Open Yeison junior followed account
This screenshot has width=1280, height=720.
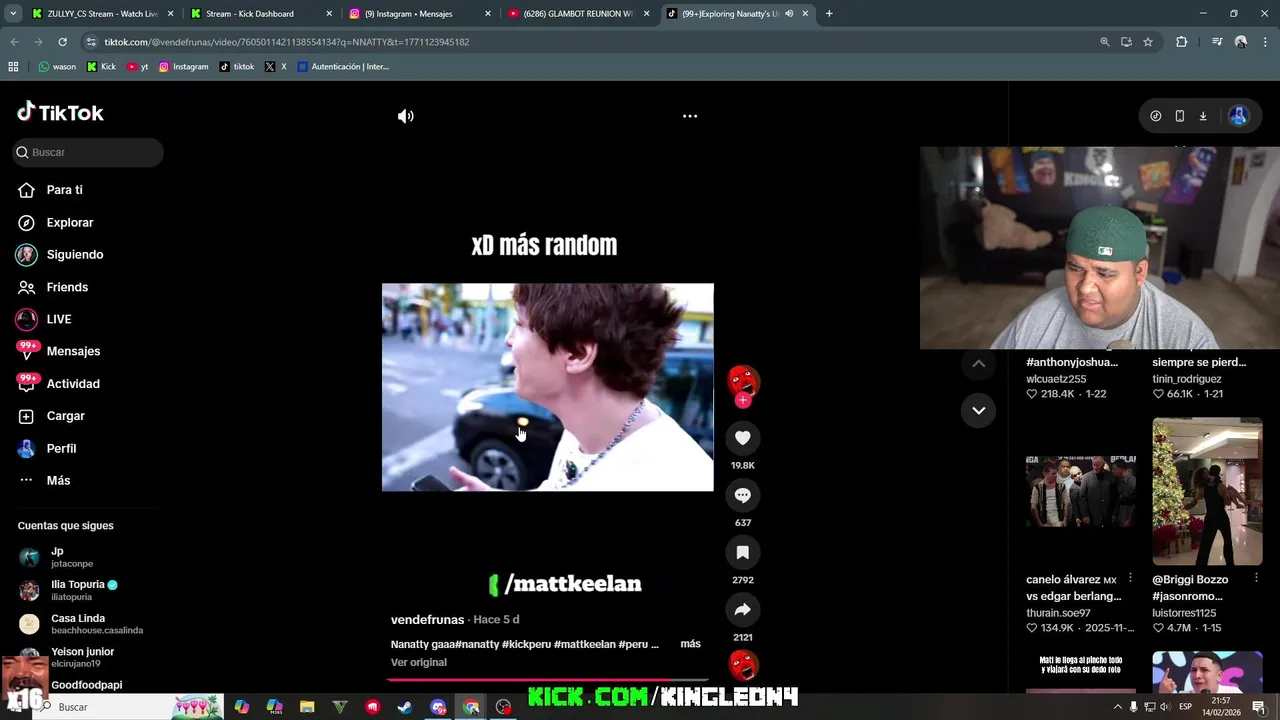82,657
